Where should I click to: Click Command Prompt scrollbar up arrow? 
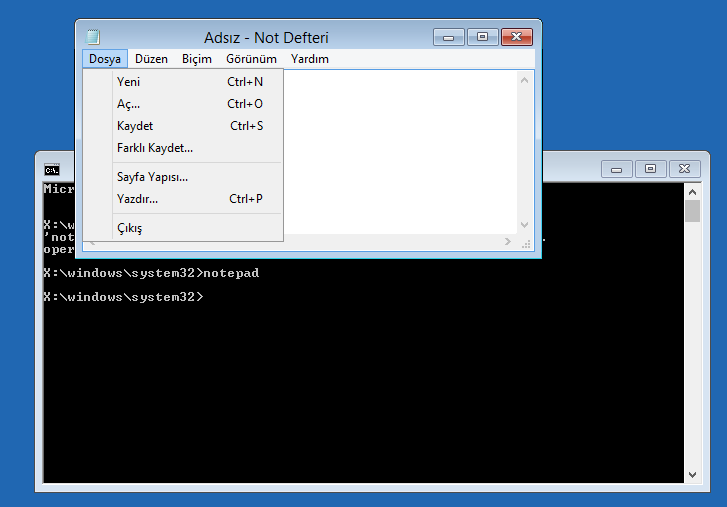pyautogui.click(x=693, y=192)
